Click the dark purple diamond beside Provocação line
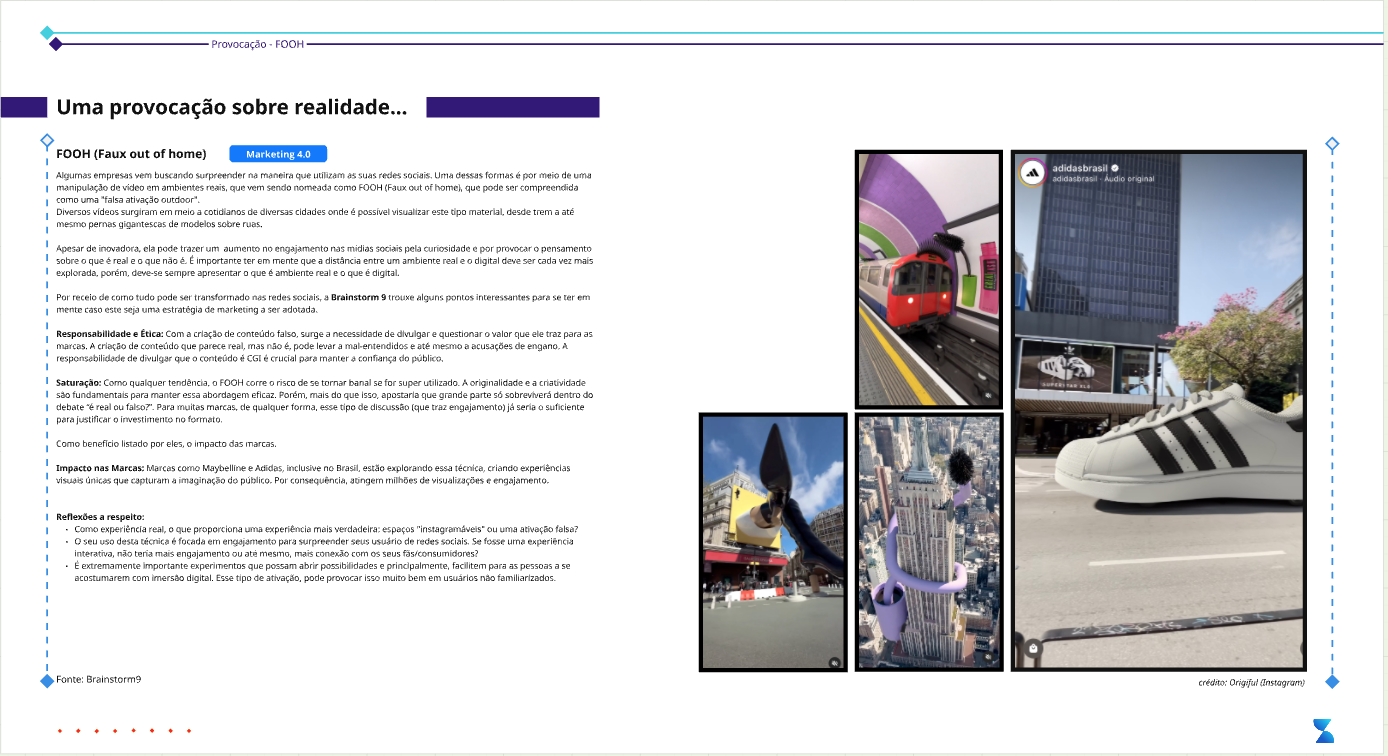The width and height of the screenshot is (1388, 756). click(x=56, y=44)
